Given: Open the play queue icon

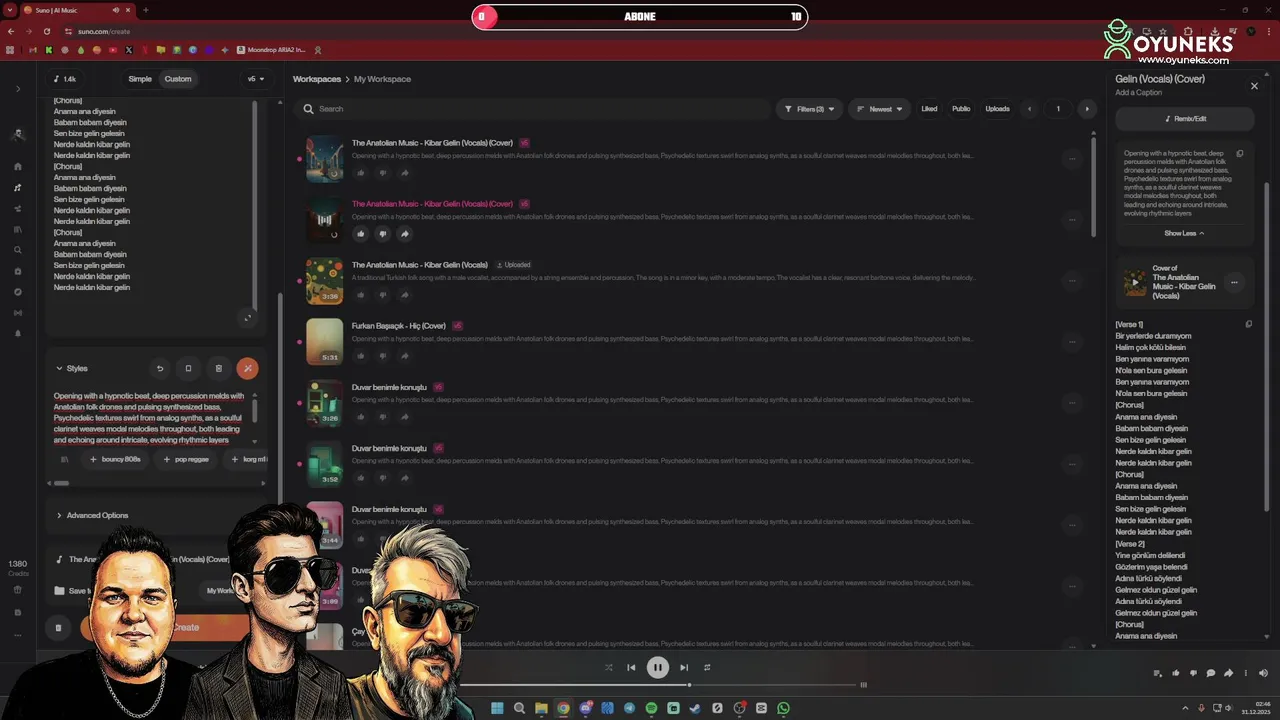Looking at the screenshot, I should coord(1158,673).
